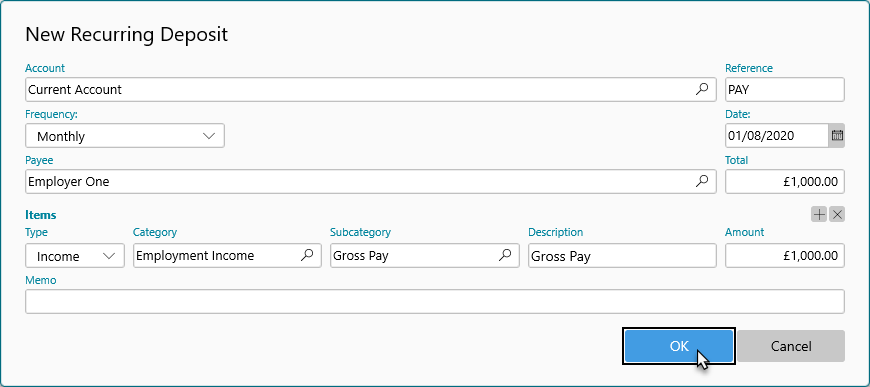Cancel the New Recurring Deposit dialog
Screen dimensions: 870x387
pyautogui.click(x=791, y=346)
